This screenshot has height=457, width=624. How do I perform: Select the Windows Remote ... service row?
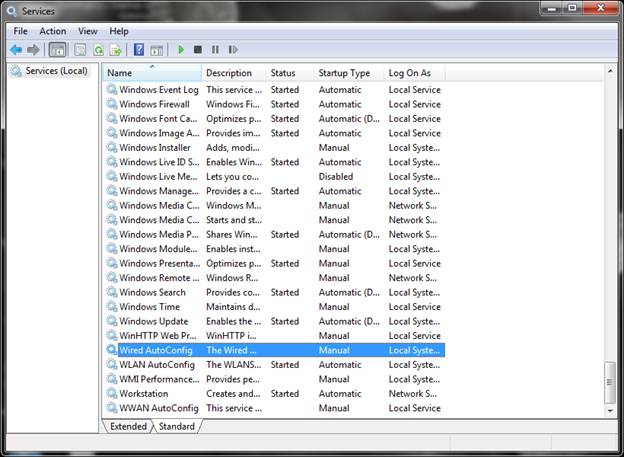[275, 277]
